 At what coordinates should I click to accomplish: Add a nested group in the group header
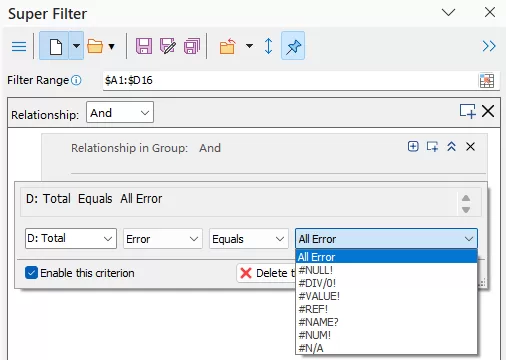point(432,146)
